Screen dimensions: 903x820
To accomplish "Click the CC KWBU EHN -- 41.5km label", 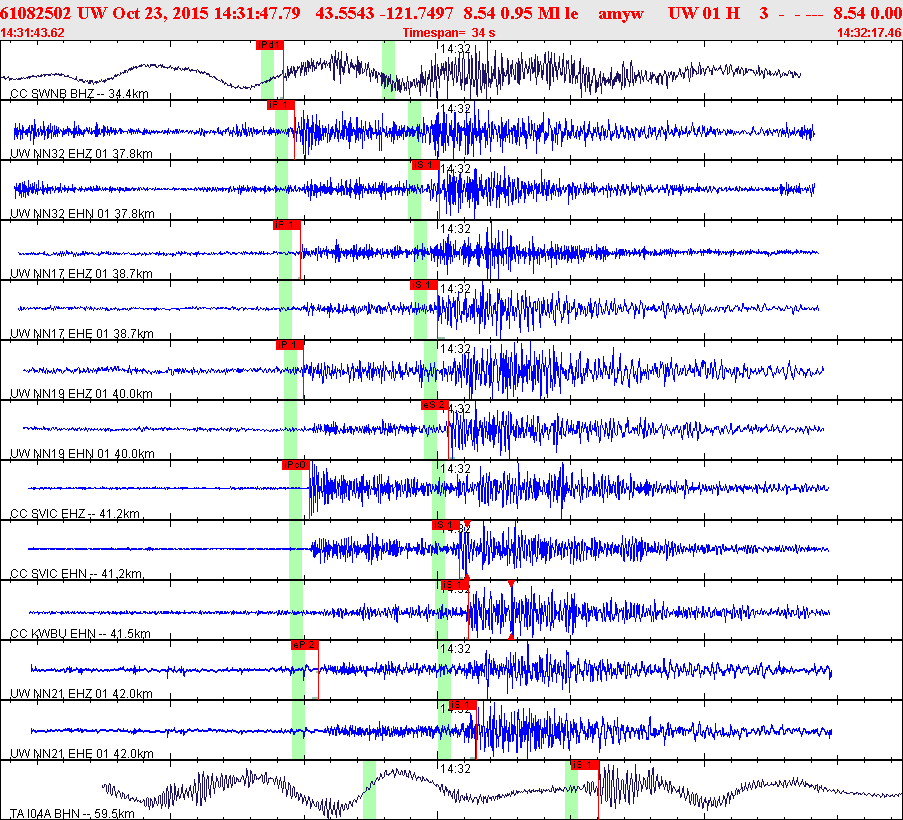I will tap(80, 633).
